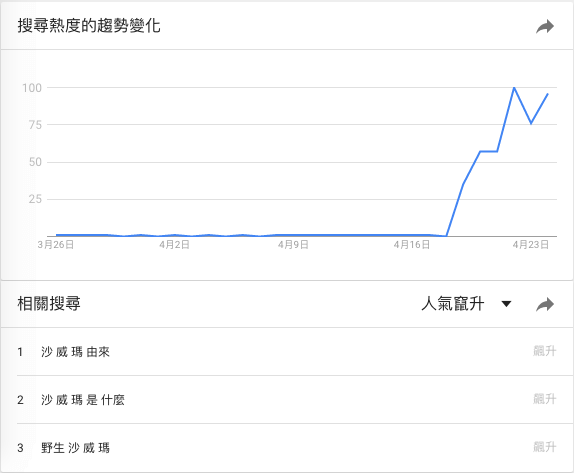Click 飆升 label of first query
Viewport: 574px width, 473px height.
tap(545, 351)
